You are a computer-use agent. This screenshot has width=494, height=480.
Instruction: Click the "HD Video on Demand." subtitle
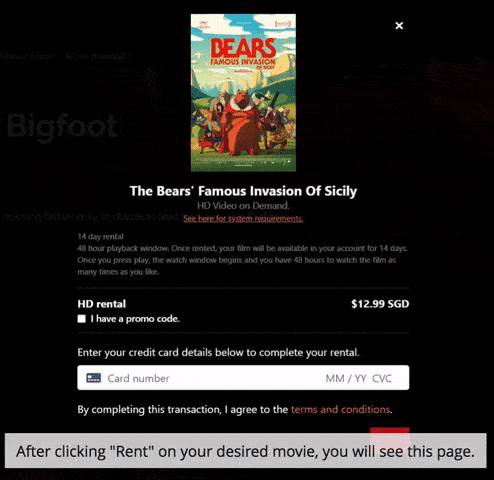243,205
